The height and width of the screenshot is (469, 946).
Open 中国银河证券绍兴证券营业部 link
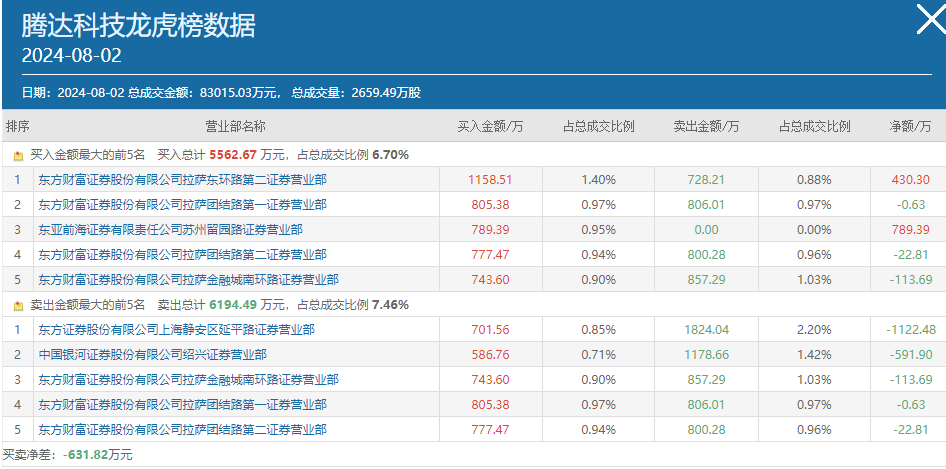click(x=152, y=354)
